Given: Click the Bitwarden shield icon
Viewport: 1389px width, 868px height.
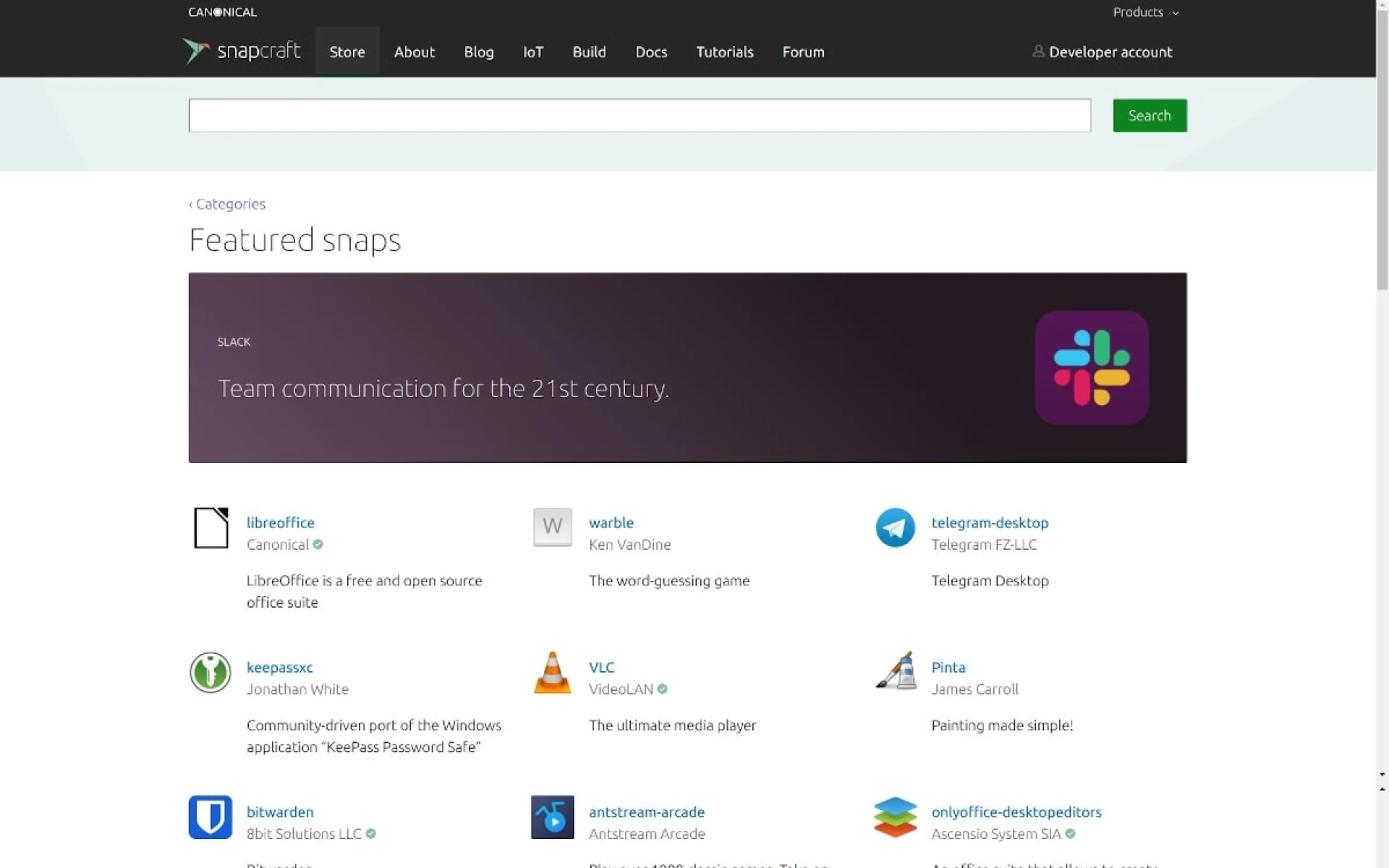Looking at the screenshot, I should pyautogui.click(x=211, y=817).
